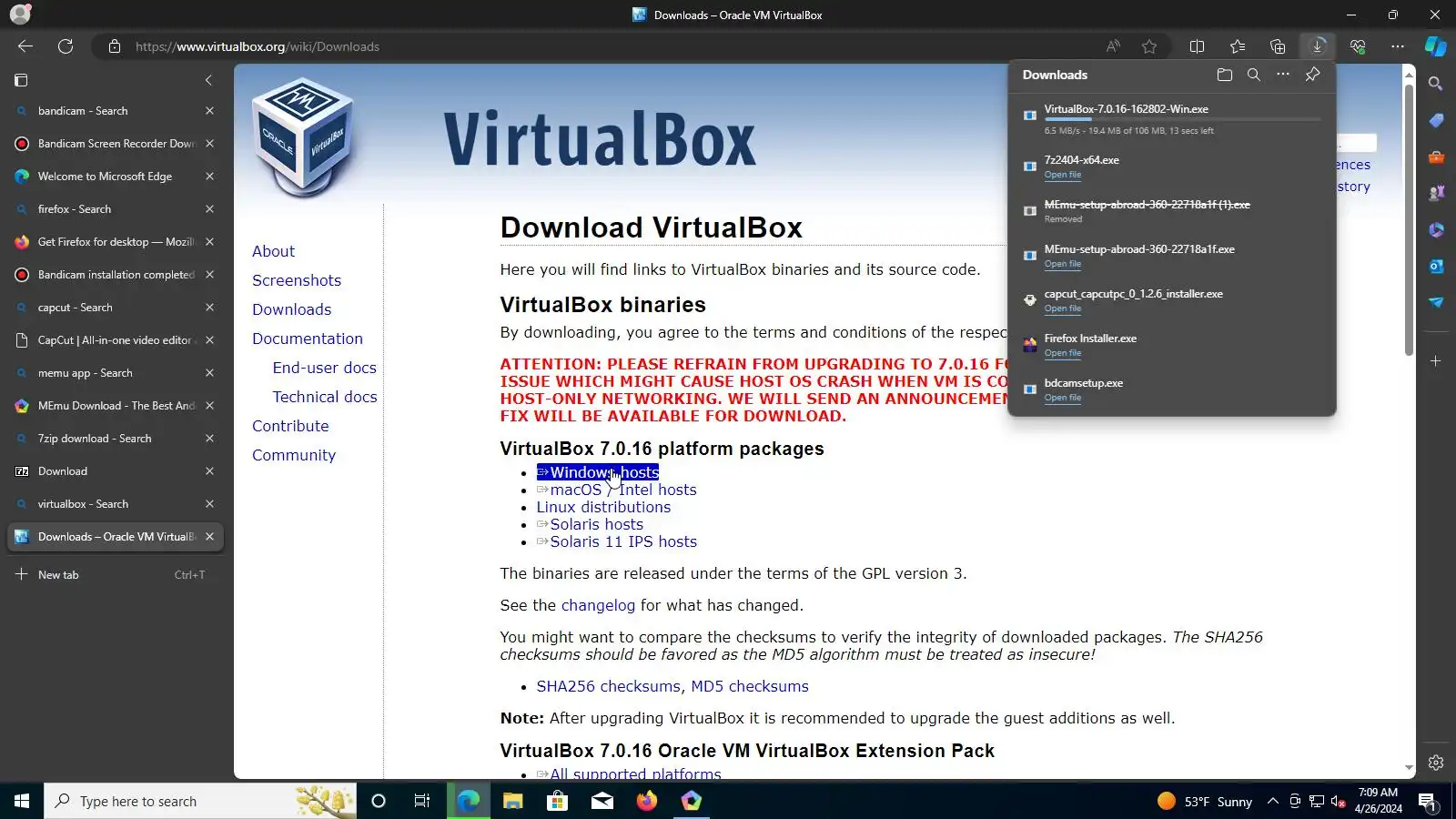Open the MD5 checksums link
Screen dimensions: 1456x819
click(x=750, y=686)
